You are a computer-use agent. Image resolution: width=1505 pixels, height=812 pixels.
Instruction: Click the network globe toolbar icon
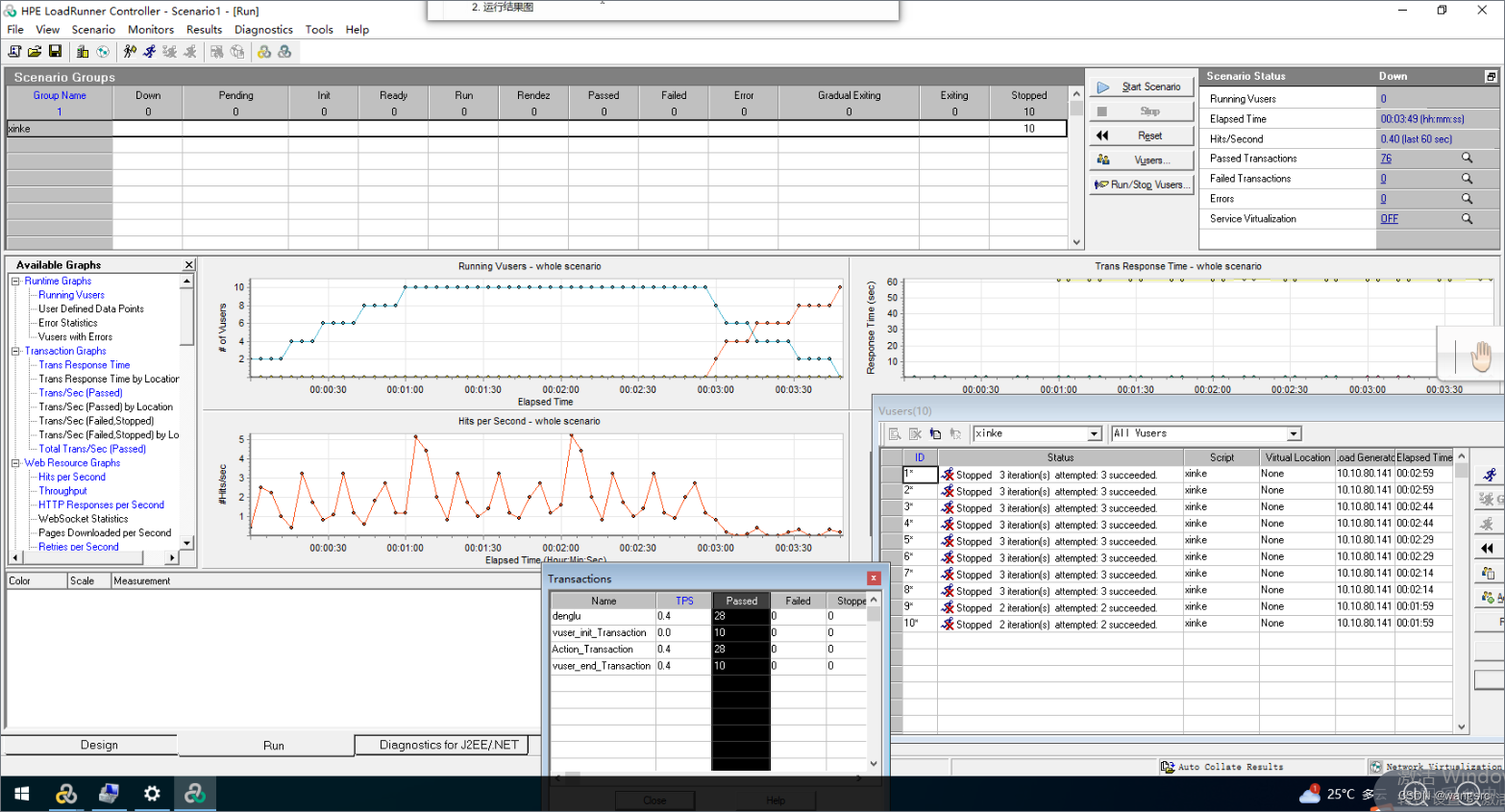103,52
